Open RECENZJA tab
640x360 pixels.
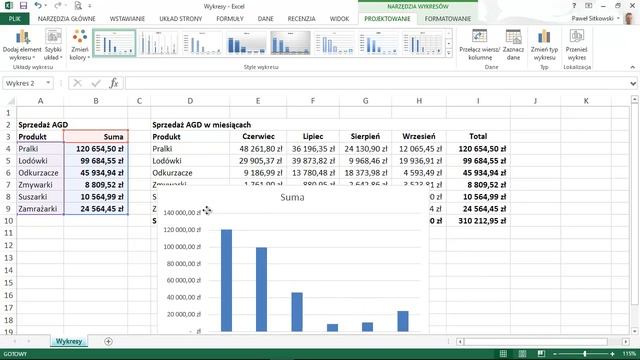pos(301,19)
